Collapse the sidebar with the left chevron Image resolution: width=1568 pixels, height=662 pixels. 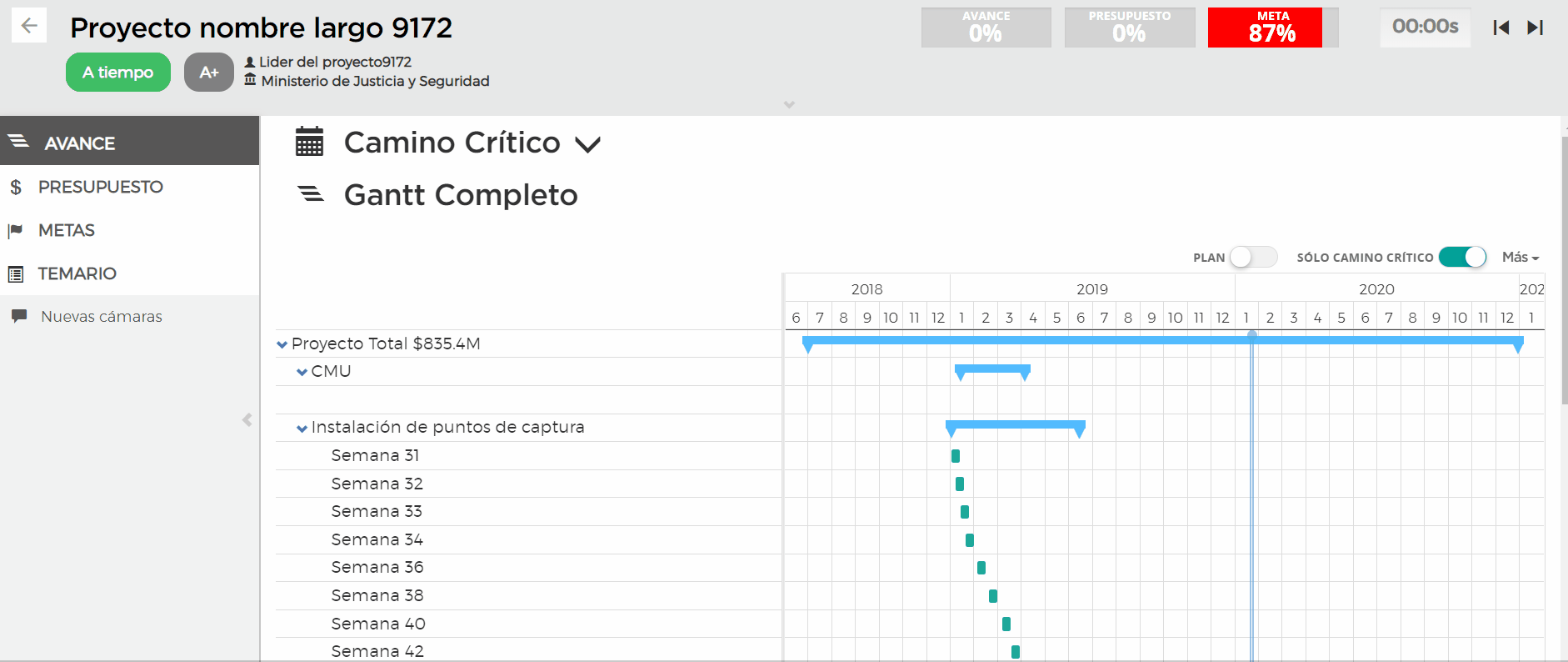247,419
